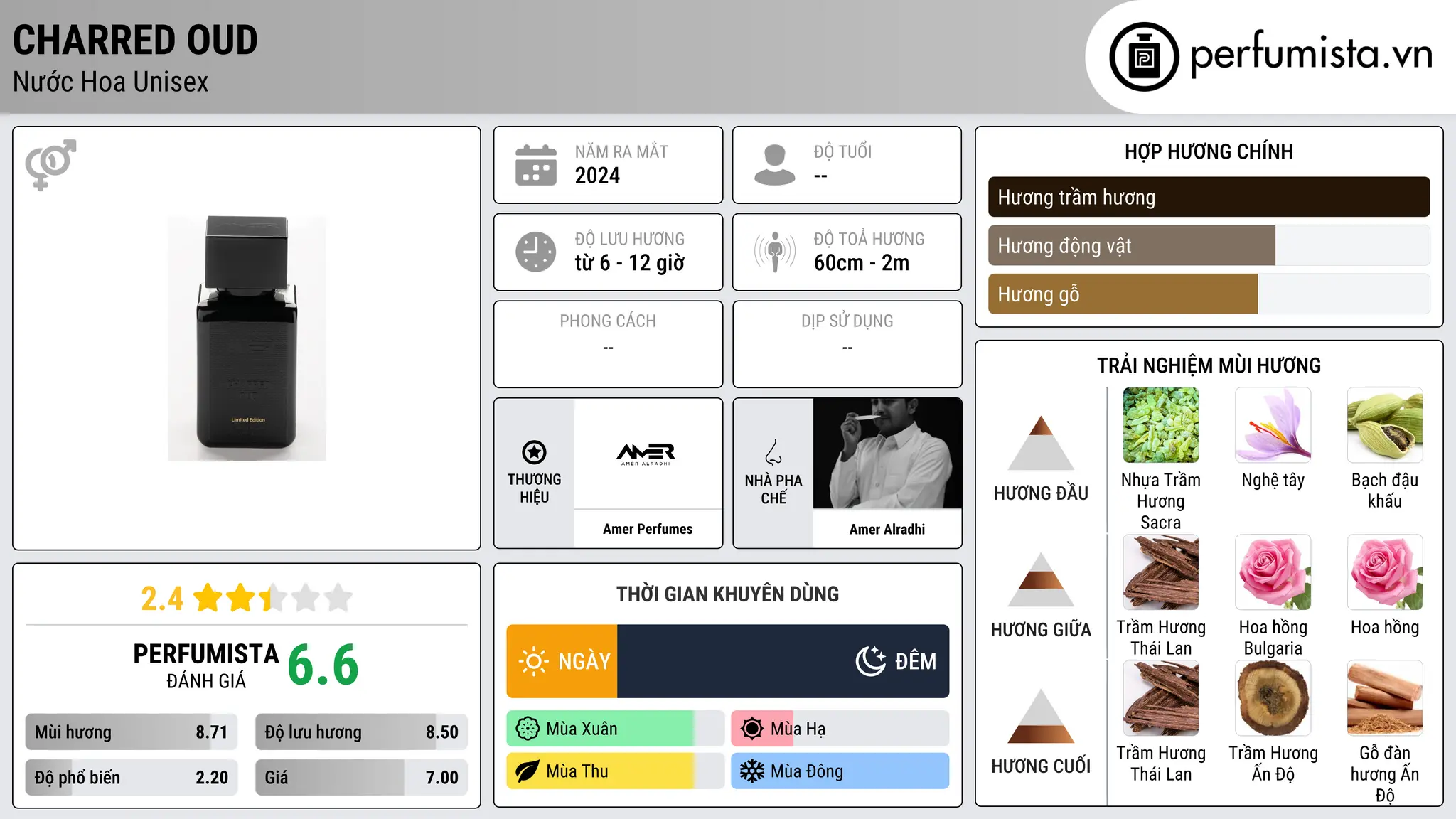Click the clock icon beside Độ lưu hương
Screen dimensions: 1456x819
pyautogui.click(x=536, y=252)
